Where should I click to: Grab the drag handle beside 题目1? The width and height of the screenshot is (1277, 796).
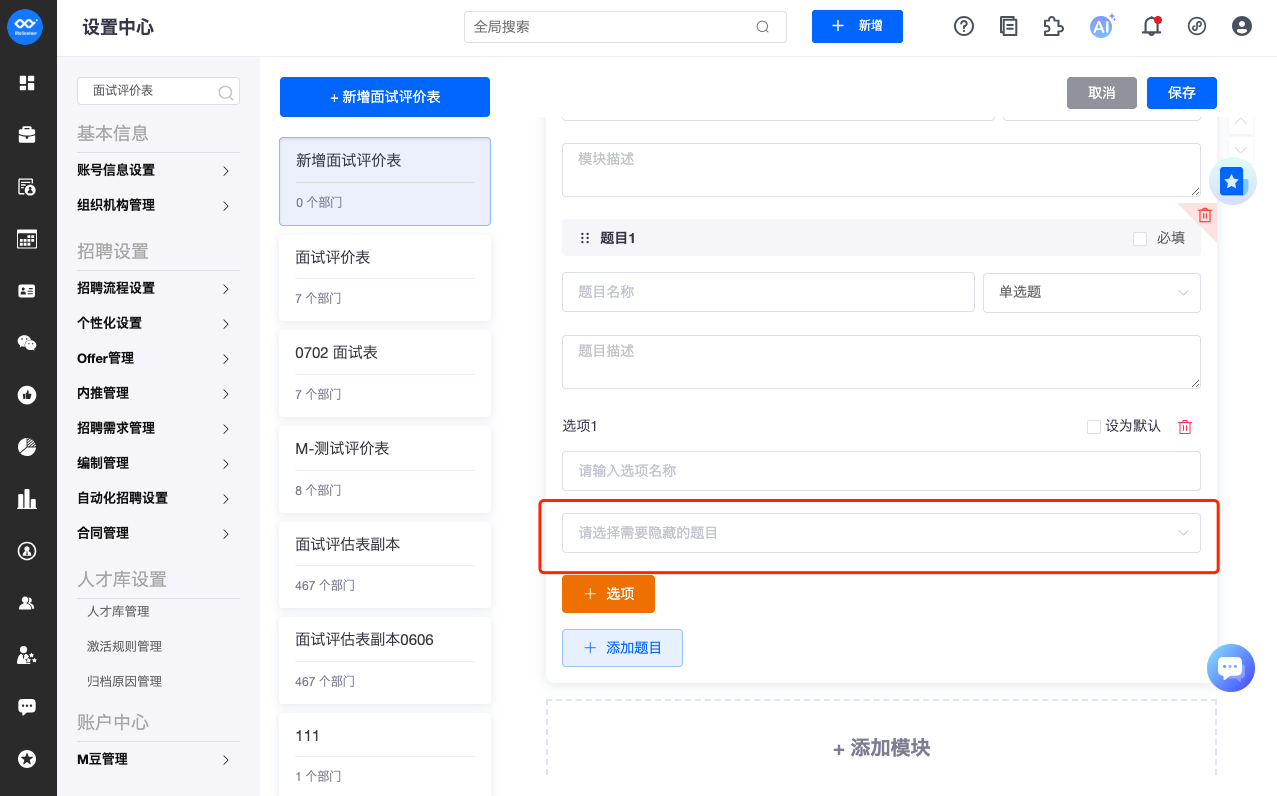(x=585, y=238)
